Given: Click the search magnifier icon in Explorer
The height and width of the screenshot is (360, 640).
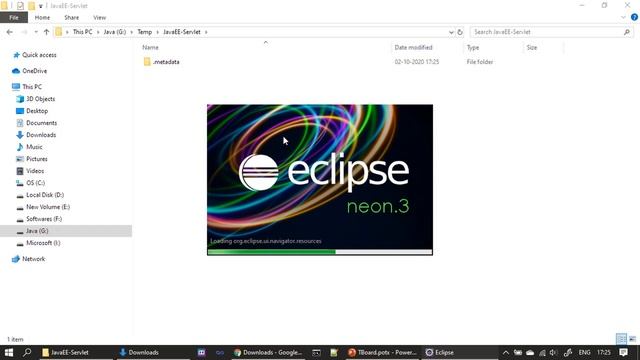Looking at the screenshot, I should 627,32.
